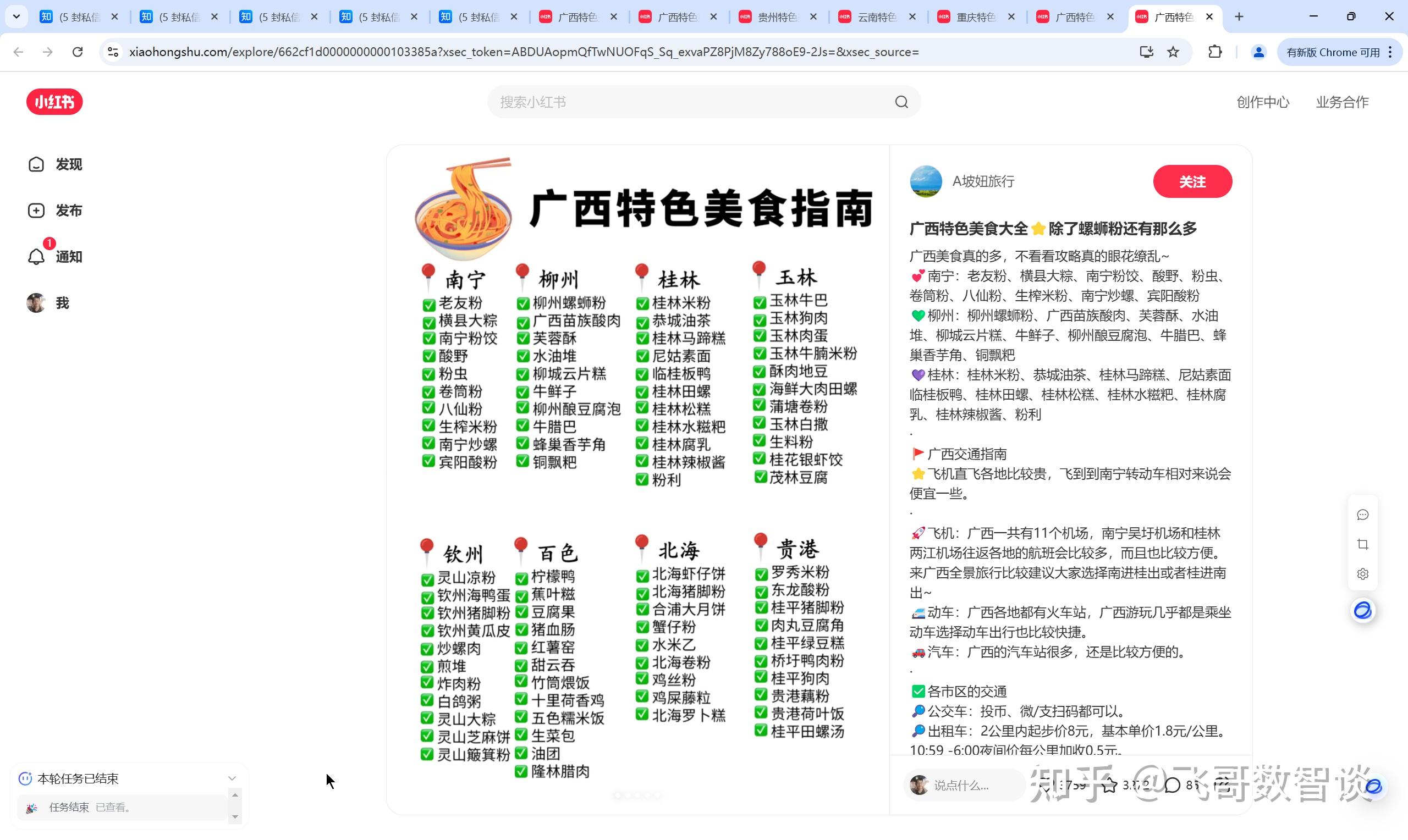The height and width of the screenshot is (840, 1408).
Task: Click the search magnifier icon
Action: pyautogui.click(x=901, y=102)
